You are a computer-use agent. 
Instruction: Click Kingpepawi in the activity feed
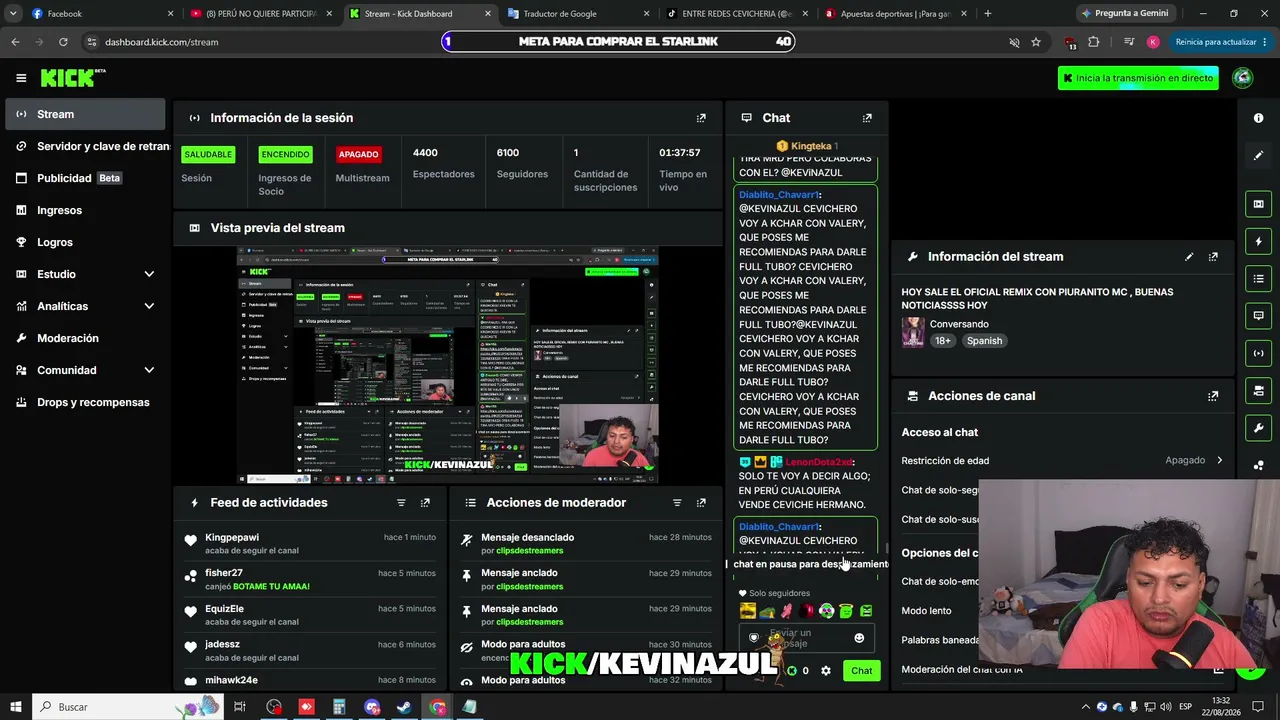point(232,538)
